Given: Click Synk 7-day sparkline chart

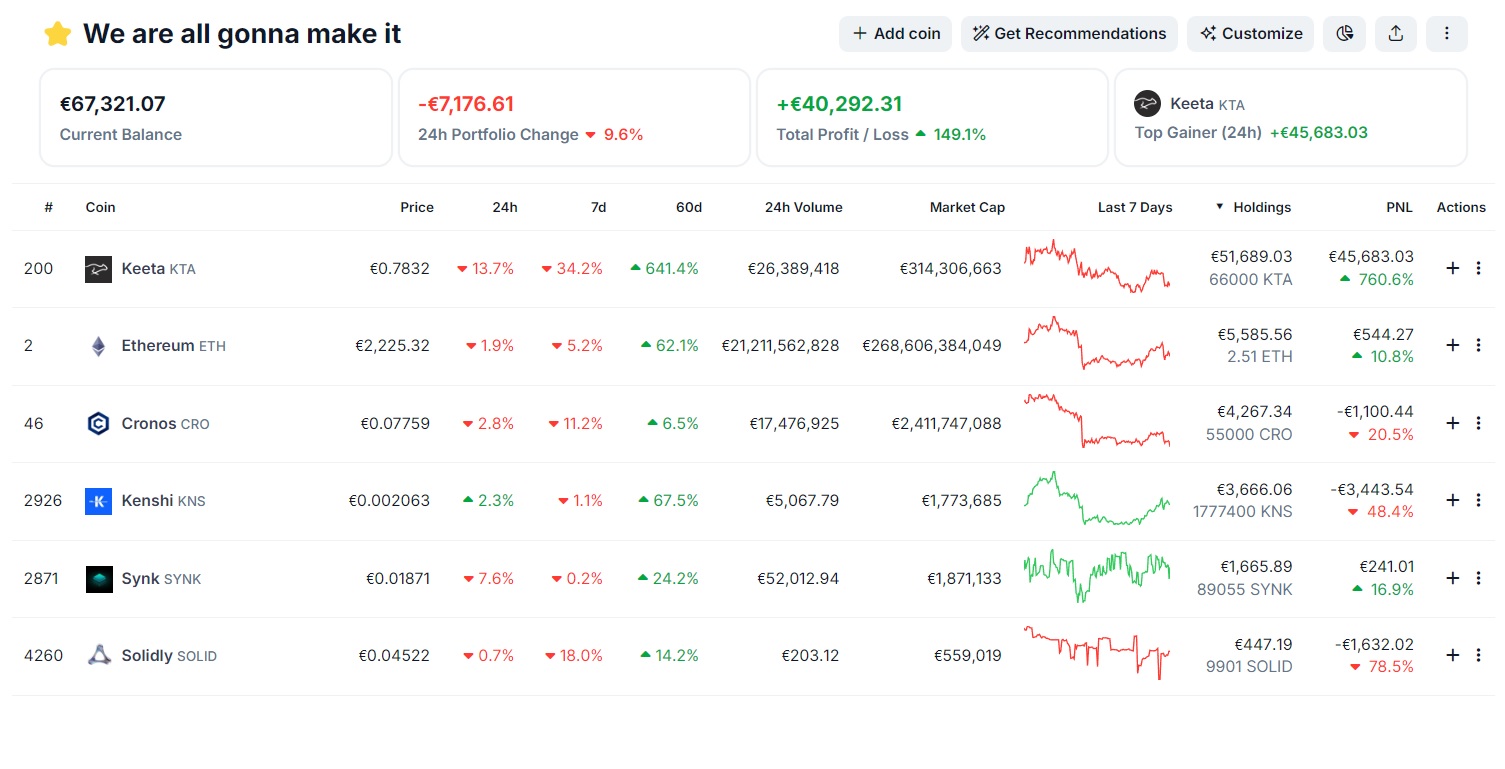Looking at the screenshot, I should pyautogui.click(x=1097, y=576).
